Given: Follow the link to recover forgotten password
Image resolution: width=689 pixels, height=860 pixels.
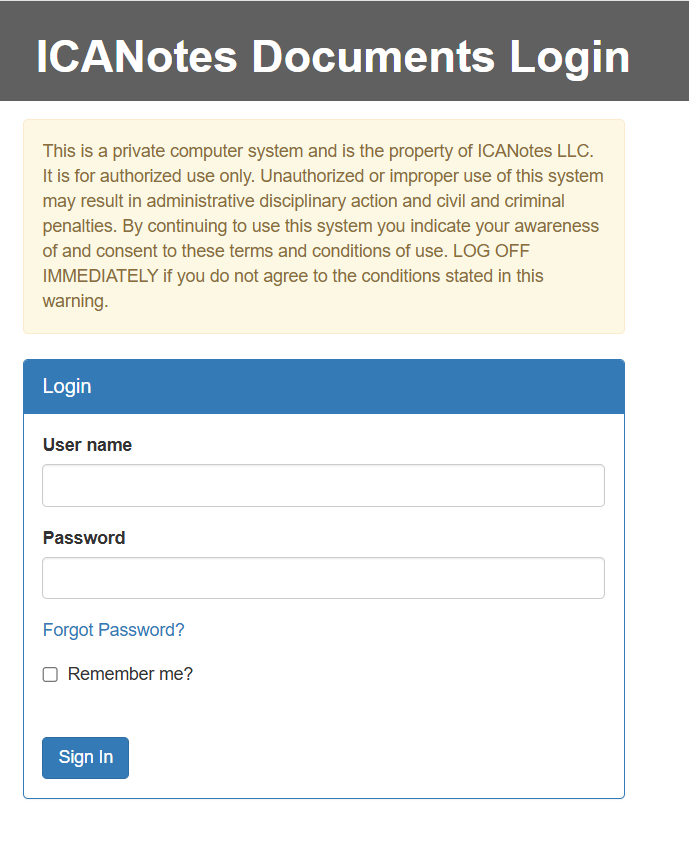Looking at the screenshot, I should click(113, 630).
